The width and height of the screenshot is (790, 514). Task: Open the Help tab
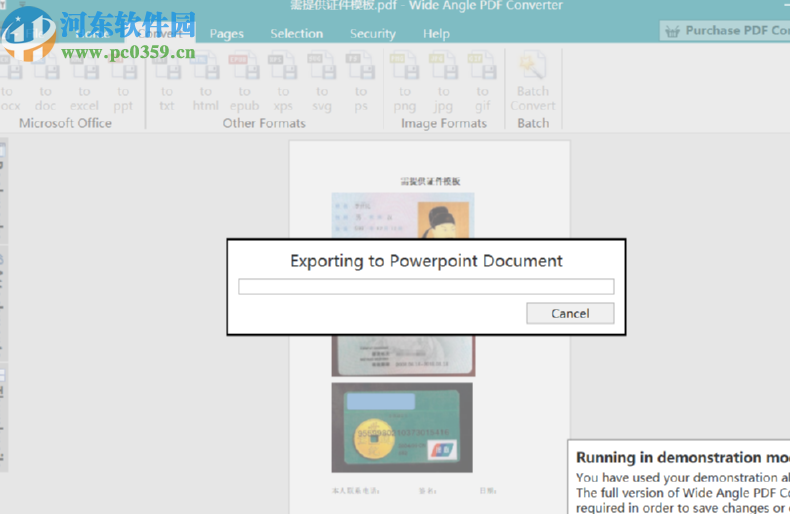(x=436, y=34)
